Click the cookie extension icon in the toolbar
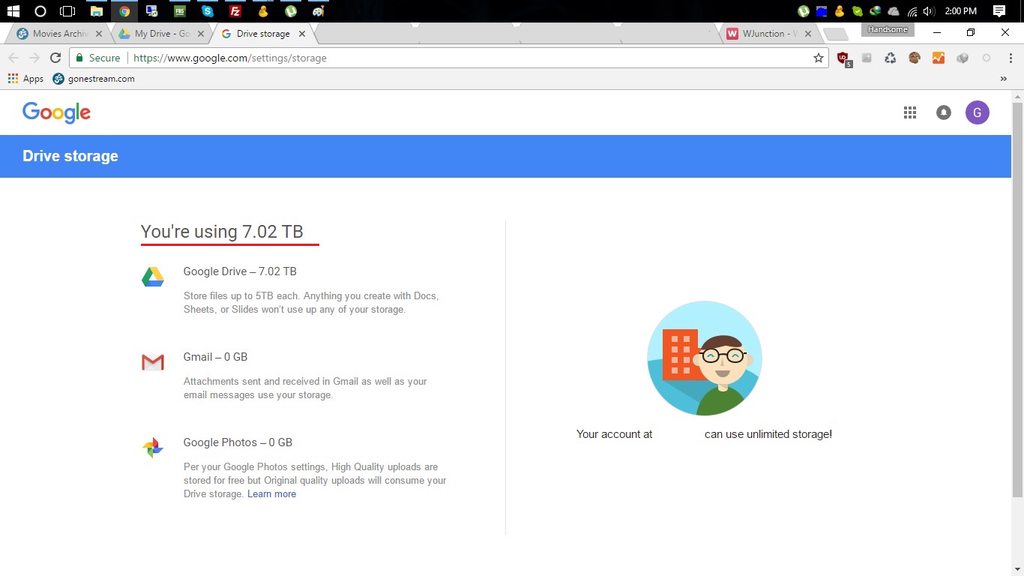 (x=914, y=58)
